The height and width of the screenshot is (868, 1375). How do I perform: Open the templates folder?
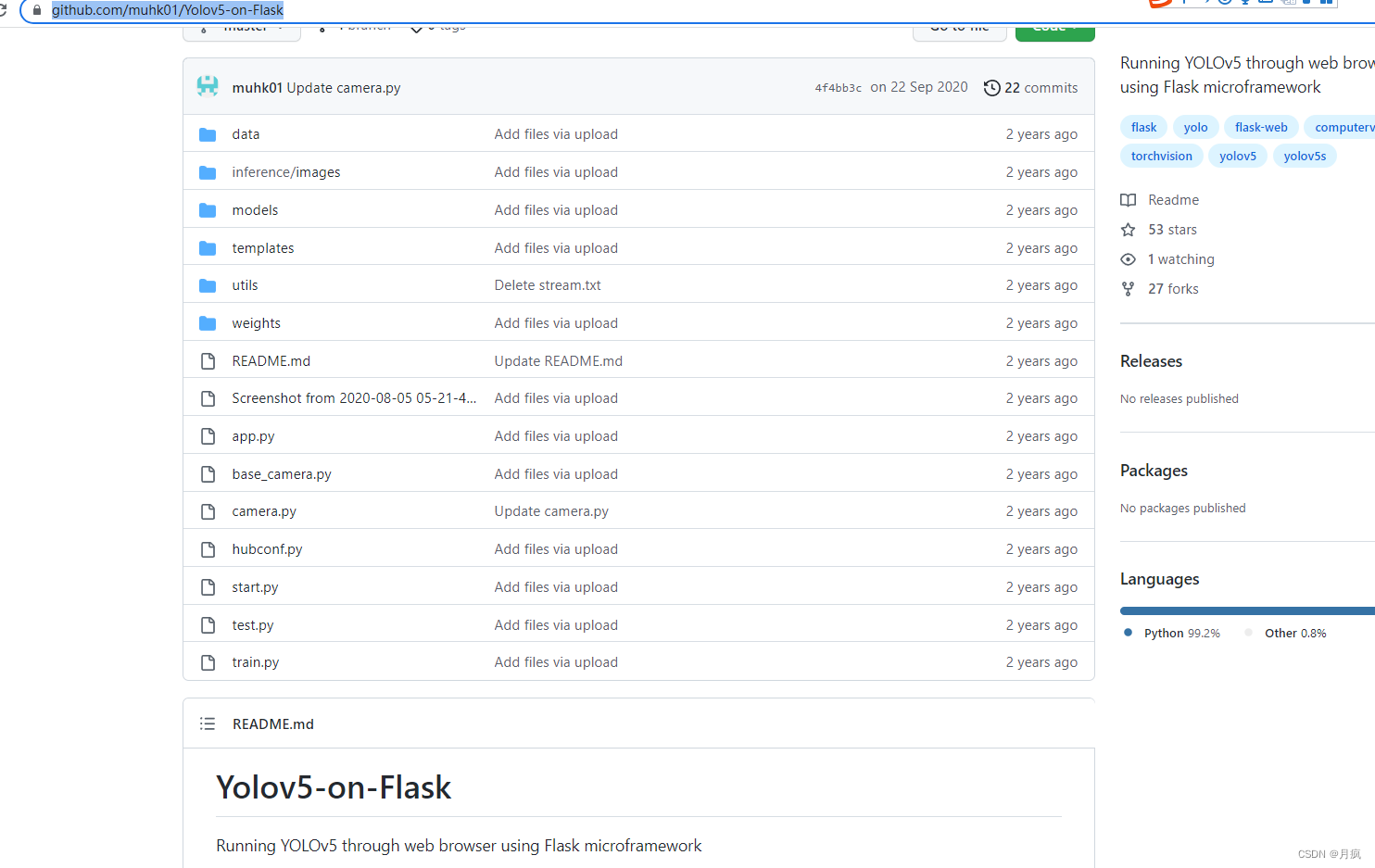click(263, 248)
